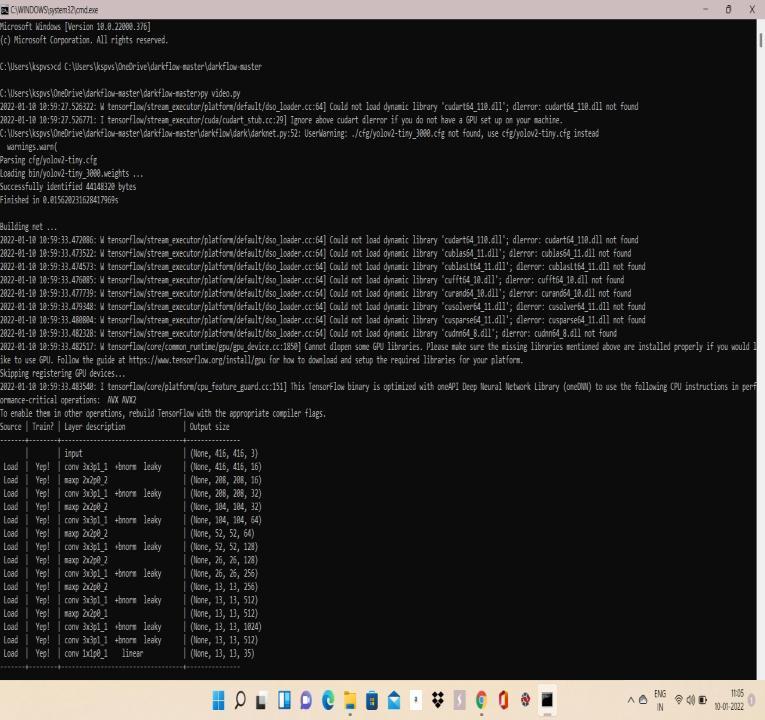Click 'Parsing cfg/yolov2-tiny.cfg' line
The width and height of the screenshot is (765, 720).
pos(48,160)
